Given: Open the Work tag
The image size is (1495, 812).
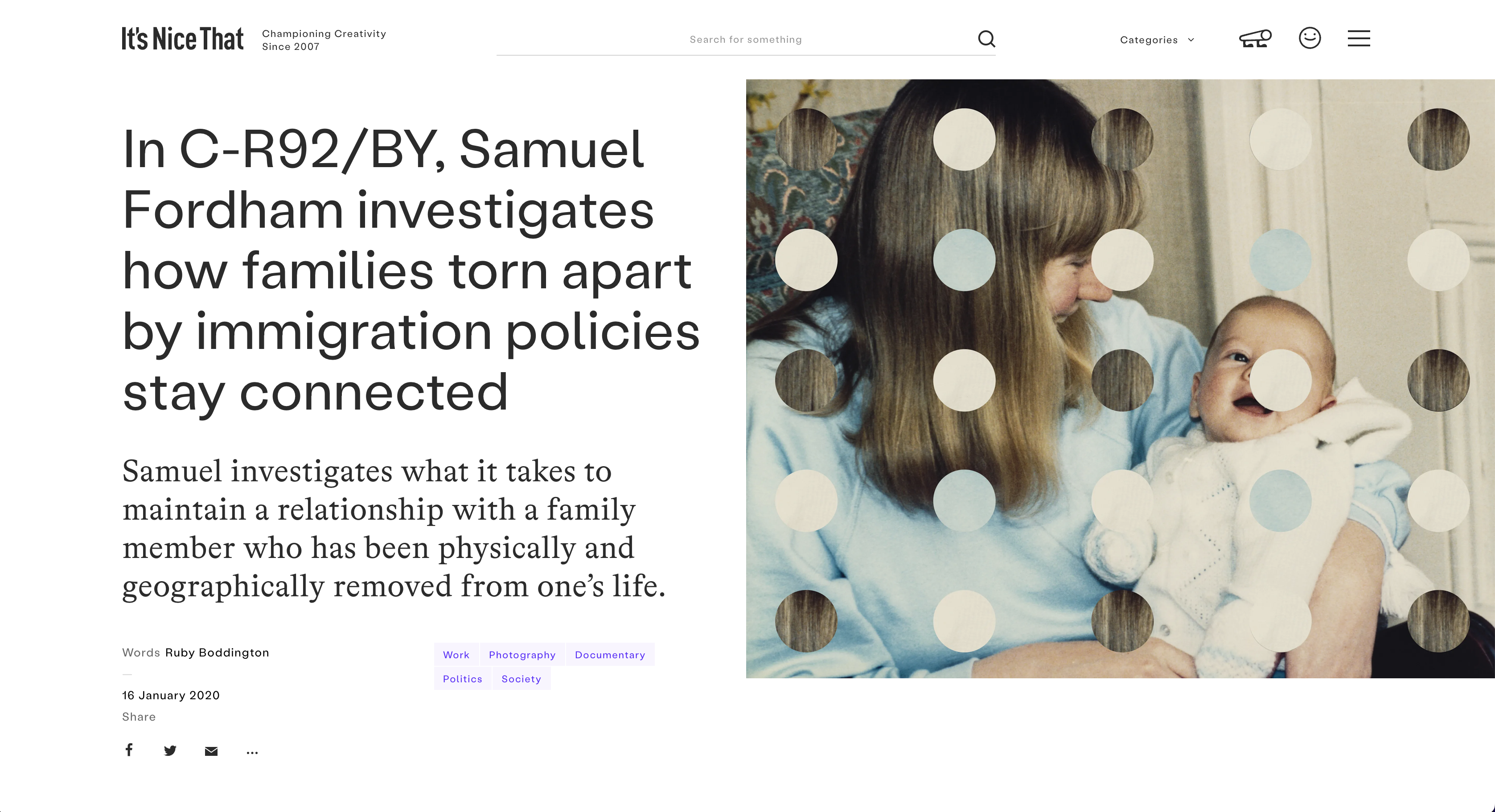Looking at the screenshot, I should [456, 655].
